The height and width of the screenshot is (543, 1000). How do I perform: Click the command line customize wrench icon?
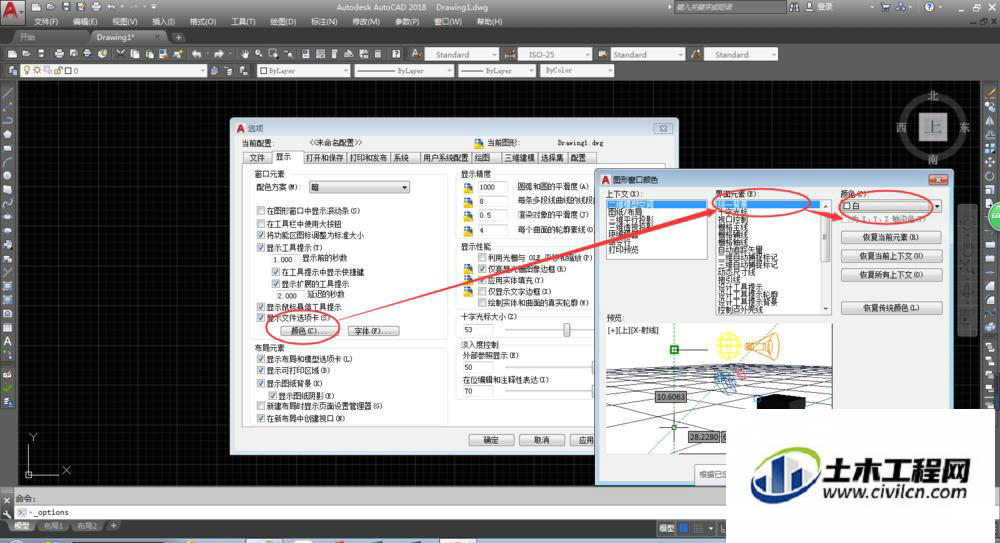tap(7, 512)
